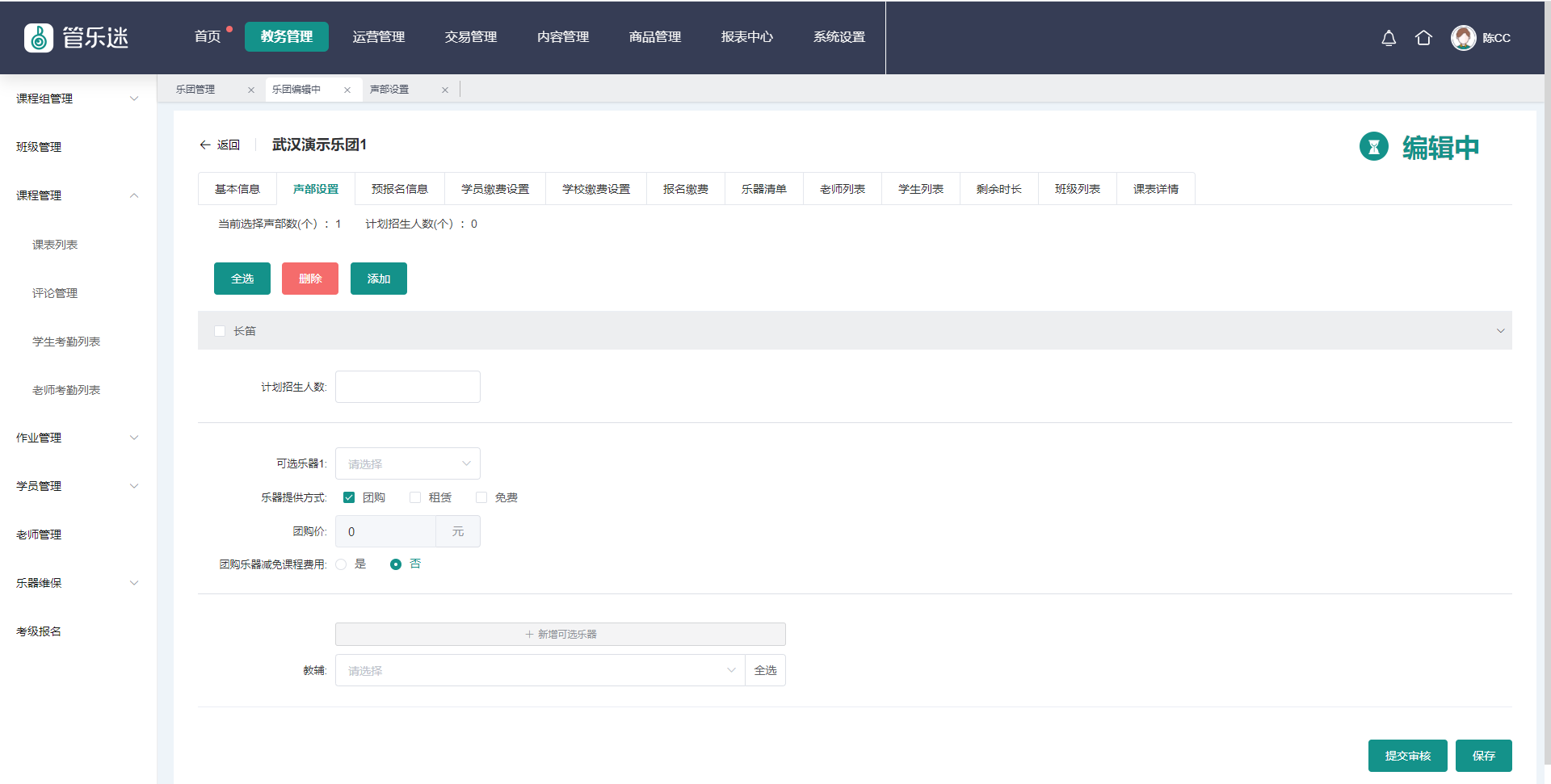Click the 提交审核 button

pos(1407,756)
